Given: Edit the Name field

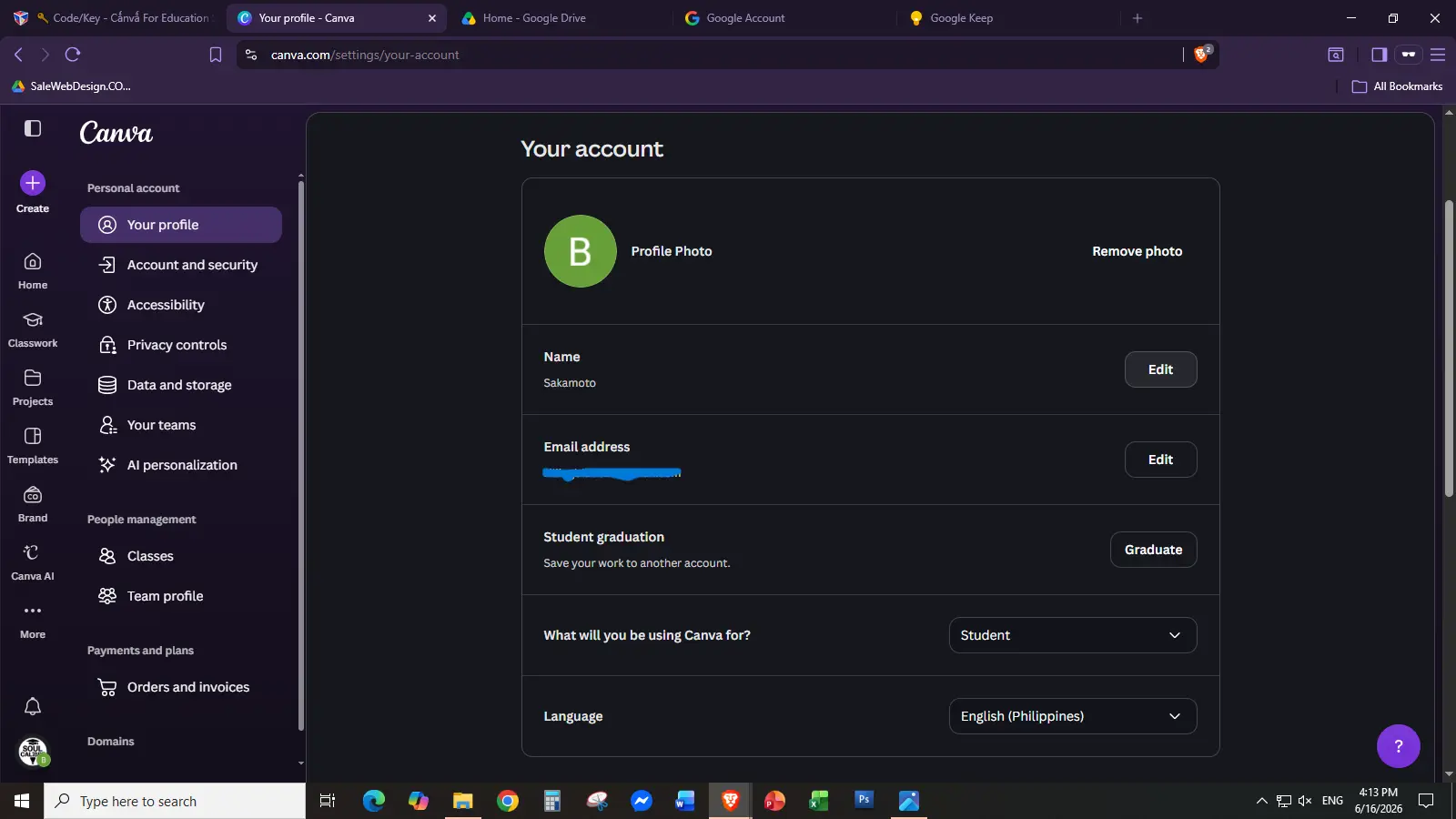Looking at the screenshot, I should (x=1160, y=369).
